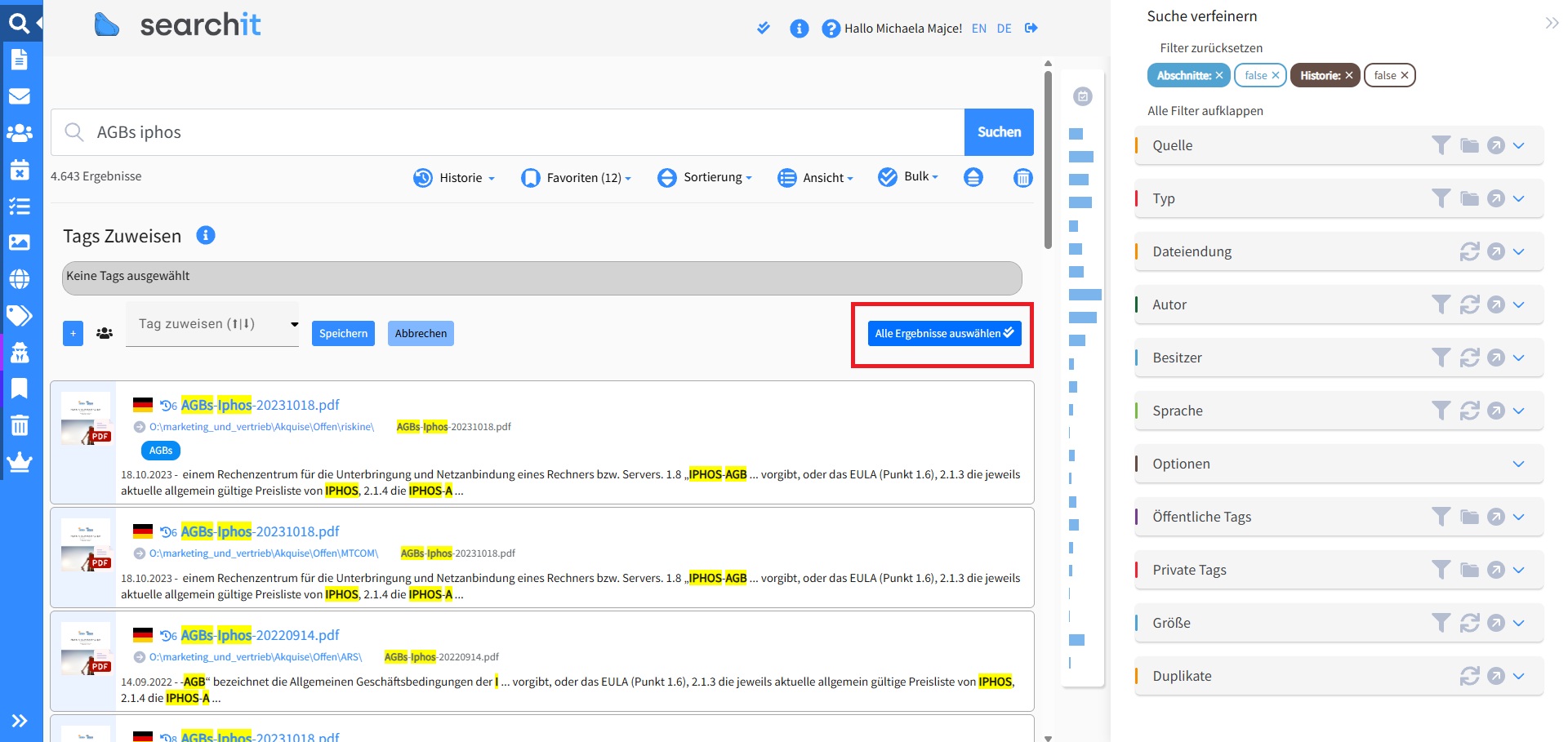Image resolution: width=1568 pixels, height=742 pixels.
Task: Open the Tag zuweisen dropdown
Action: 212,324
